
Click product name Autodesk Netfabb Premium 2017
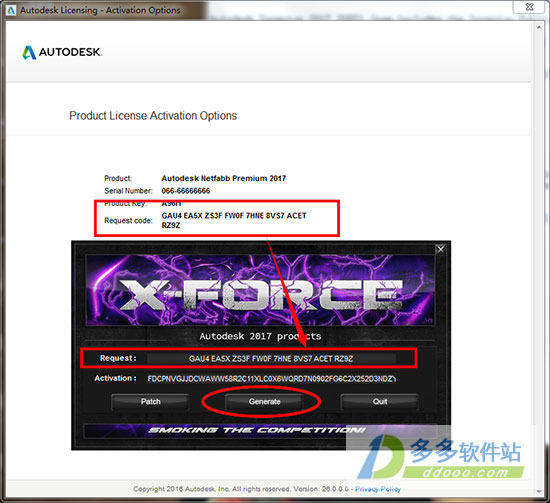click(223, 178)
